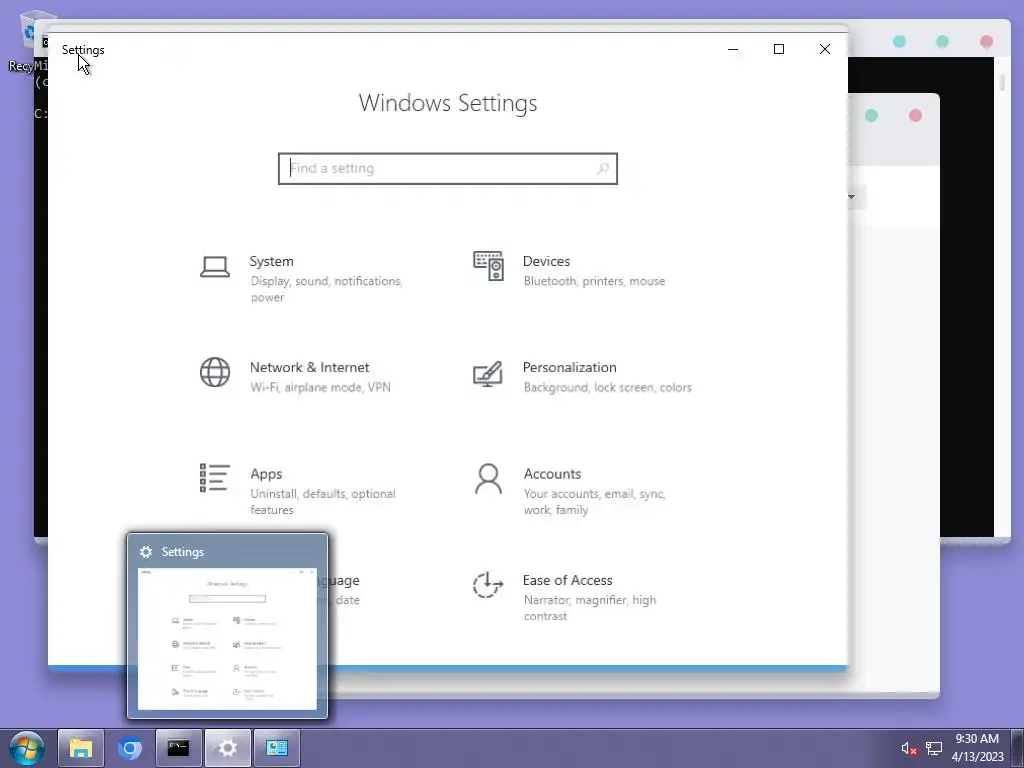The image size is (1024, 768).
Task: Click the gear icon in the preview popup
Action: coord(146,552)
